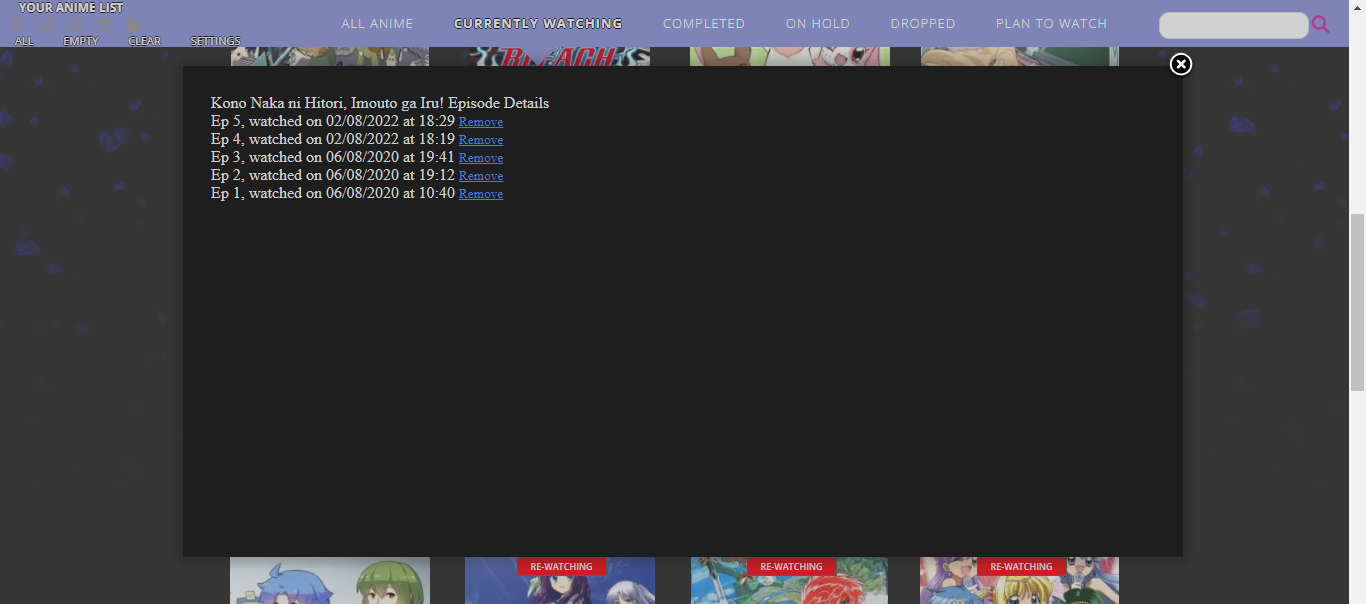
Task: Switch to Currently Watching tab
Action: tap(538, 23)
